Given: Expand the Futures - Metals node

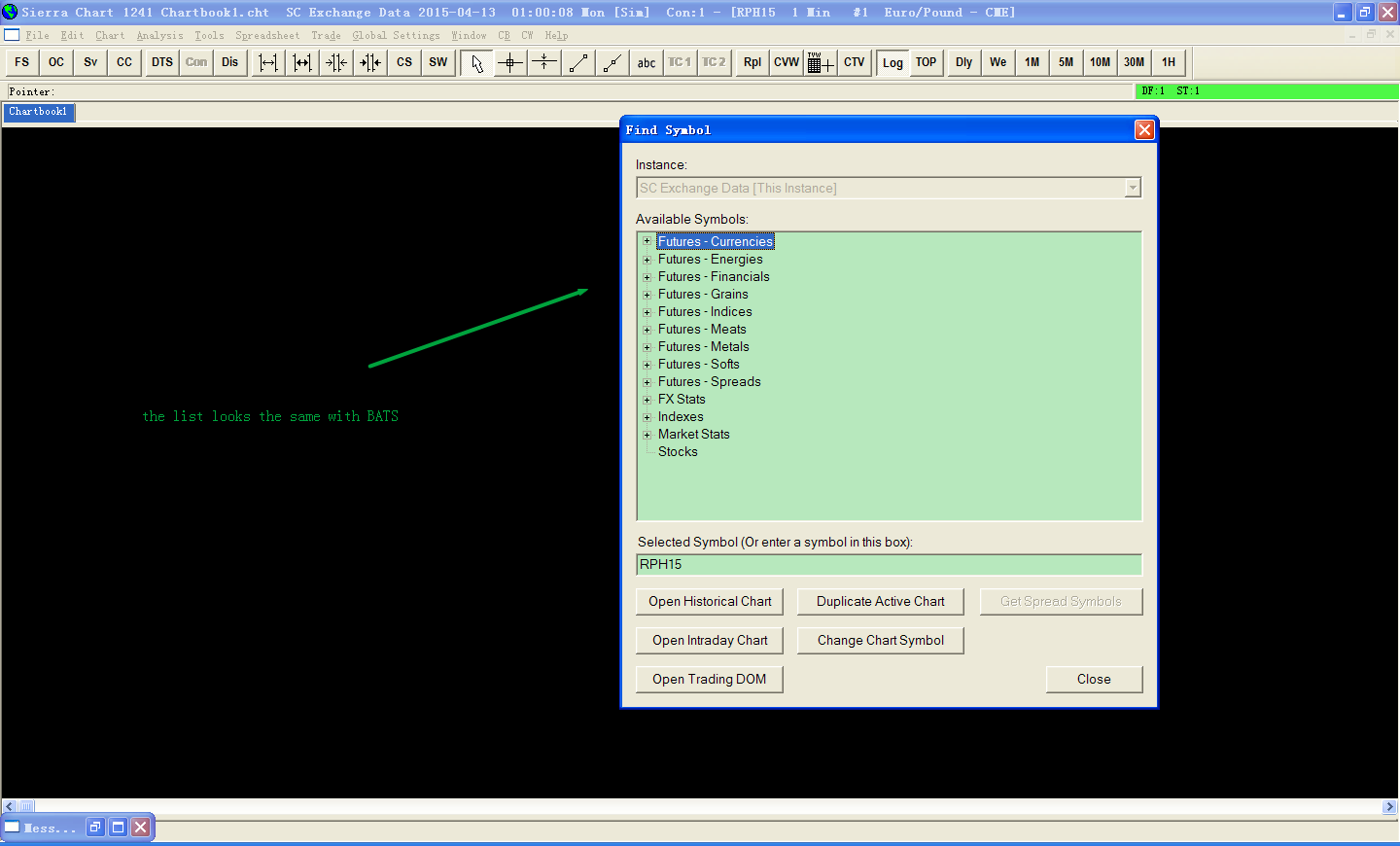Looking at the screenshot, I should tap(647, 346).
